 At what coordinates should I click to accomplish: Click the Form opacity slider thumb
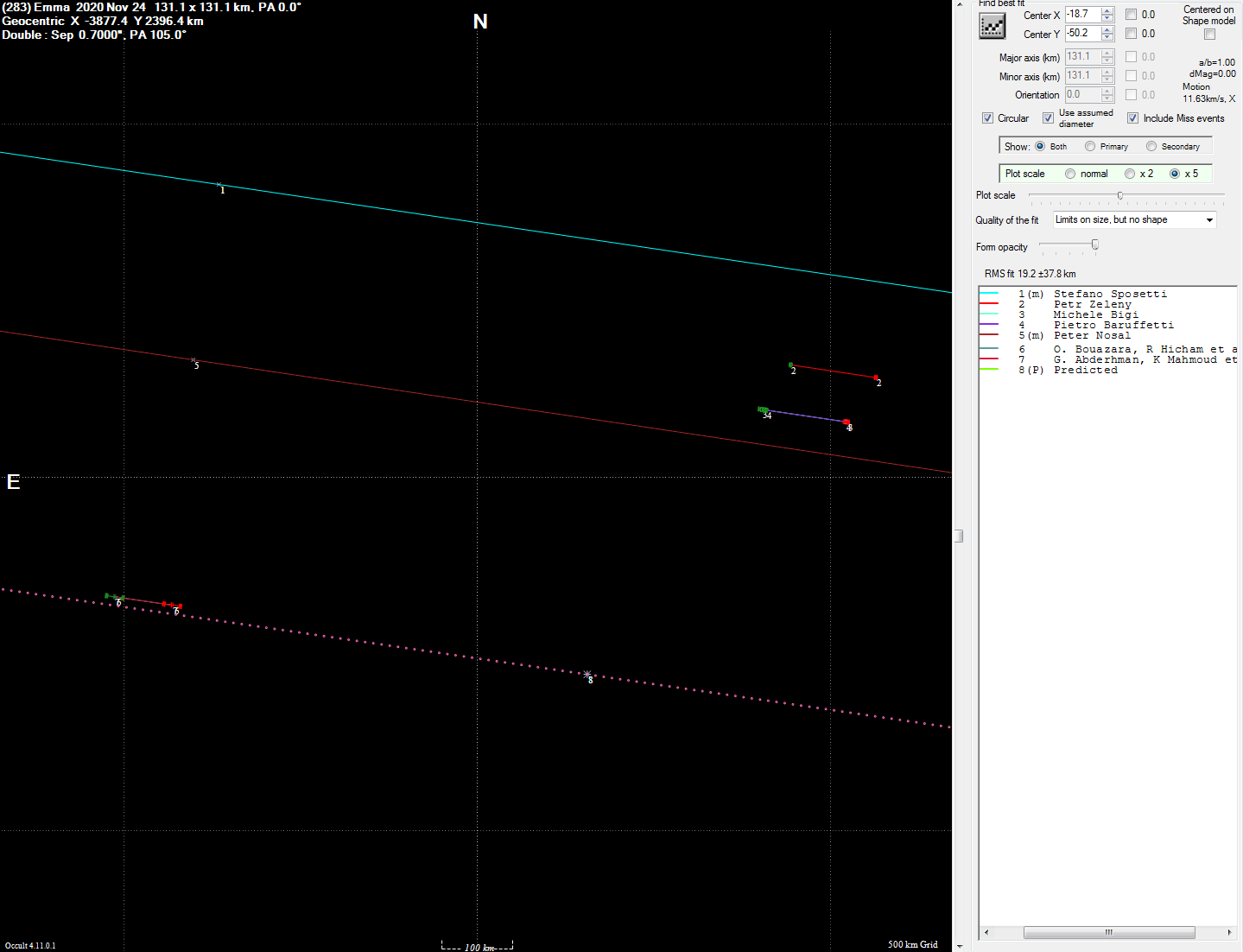point(1095,245)
